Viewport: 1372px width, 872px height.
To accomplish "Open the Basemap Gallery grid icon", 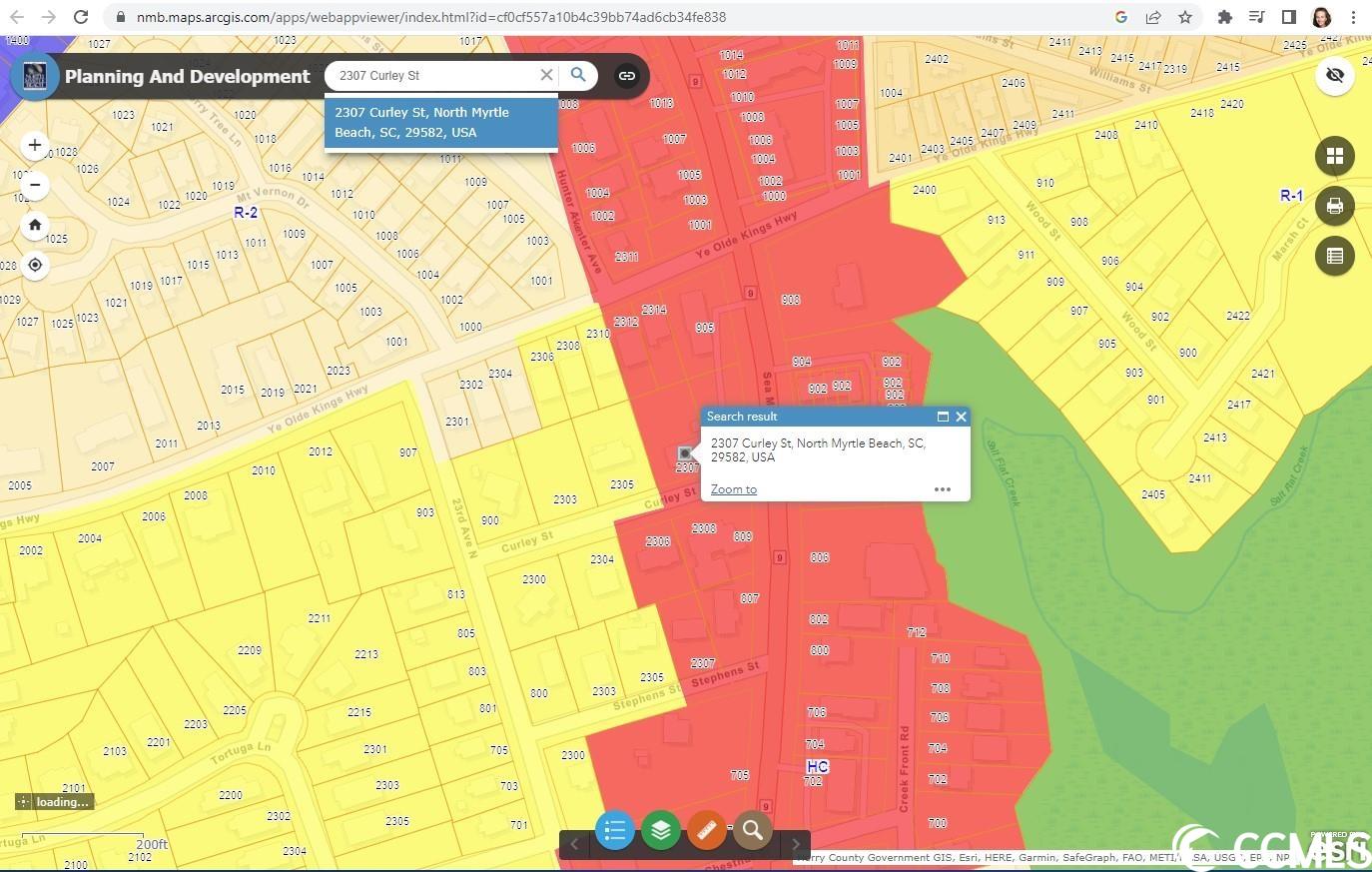I will click(1334, 156).
